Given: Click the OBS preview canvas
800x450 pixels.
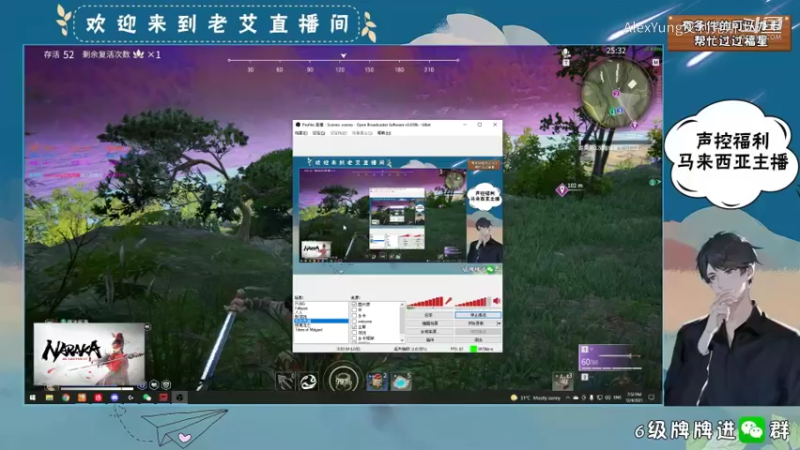Looking at the screenshot, I should click(x=397, y=215).
